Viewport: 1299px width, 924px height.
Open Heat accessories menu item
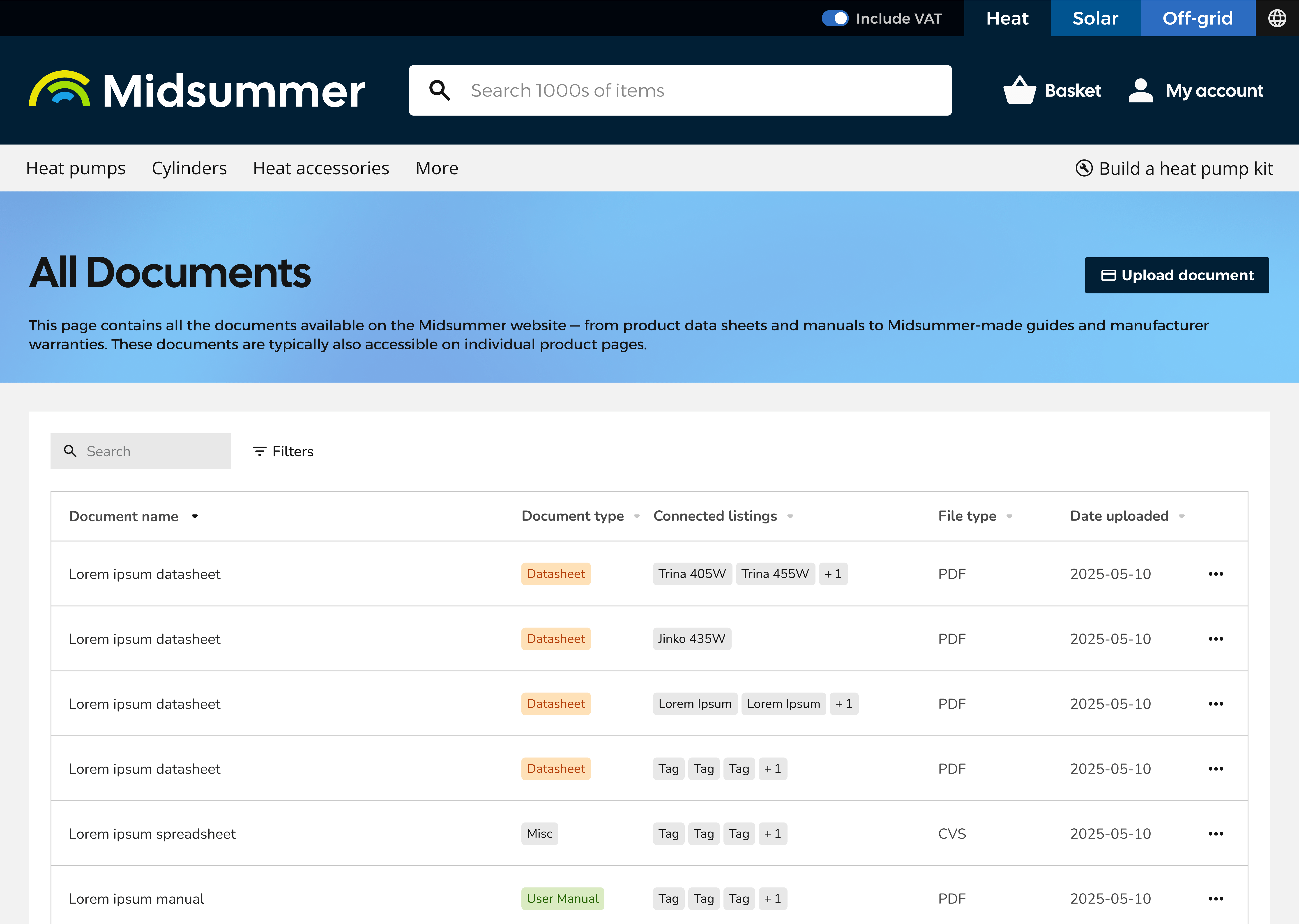(321, 168)
